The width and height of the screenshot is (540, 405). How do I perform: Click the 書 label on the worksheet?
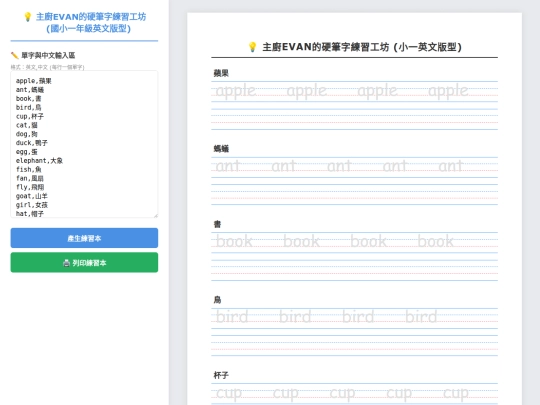tap(217, 224)
